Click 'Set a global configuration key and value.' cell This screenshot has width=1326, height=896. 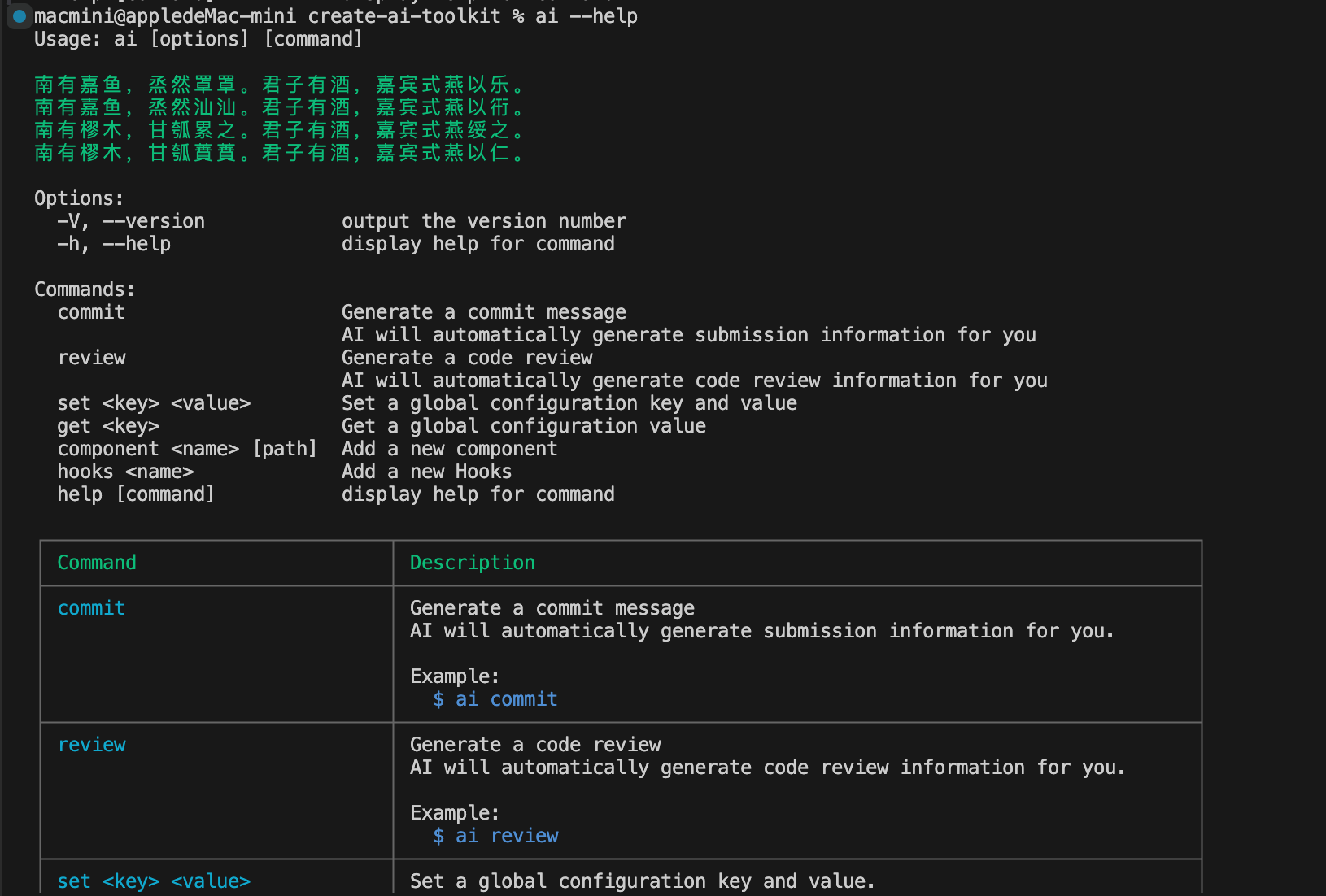(643, 881)
